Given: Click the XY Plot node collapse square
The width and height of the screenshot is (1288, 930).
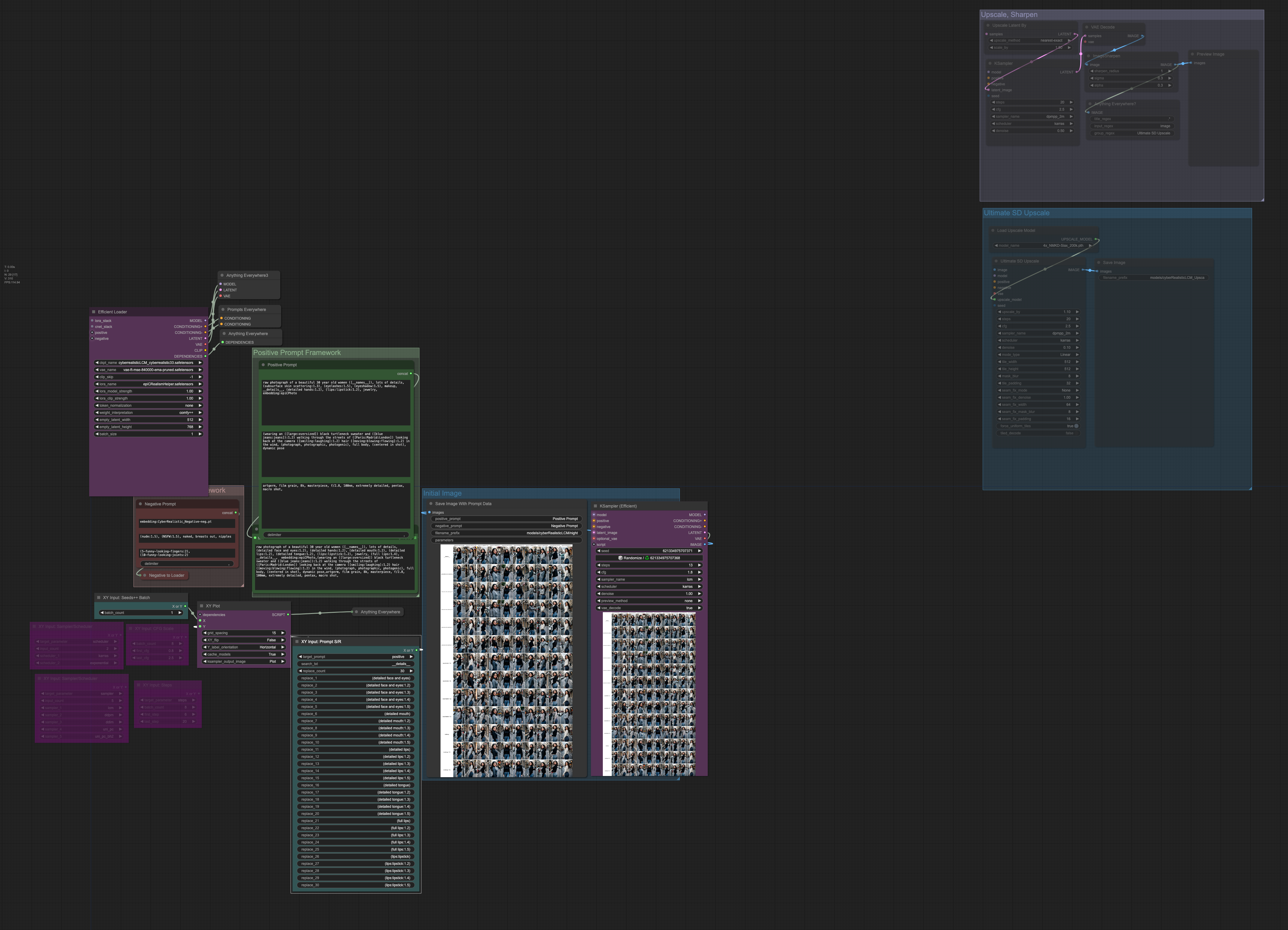Looking at the screenshot, I should pyautogui.click(x=202, y=606).
